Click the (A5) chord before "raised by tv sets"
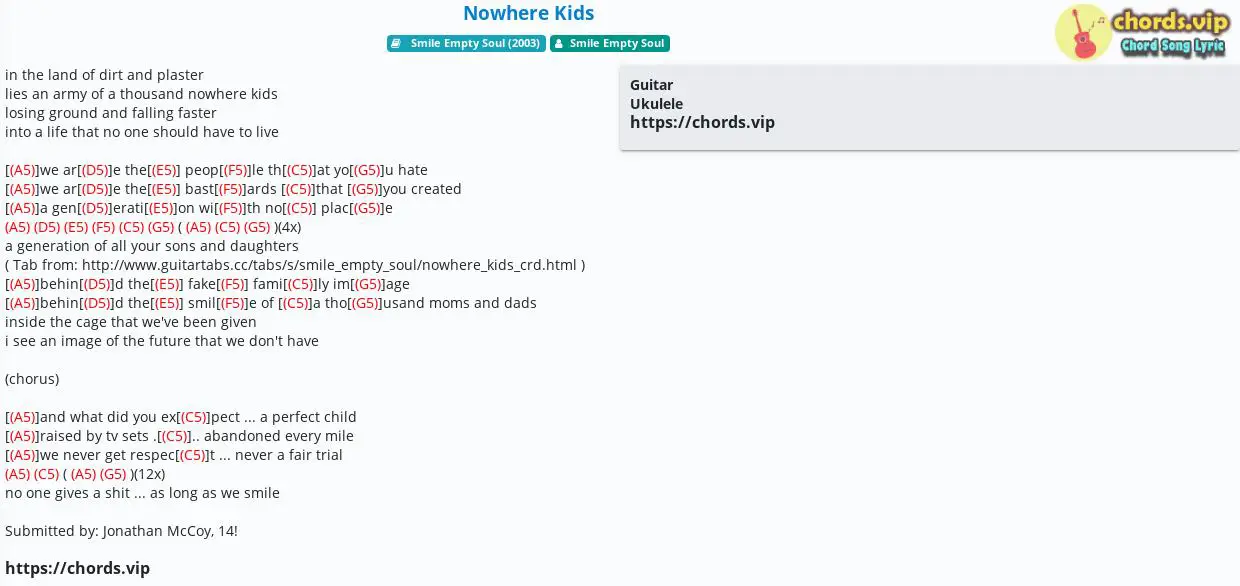Screen dimensions: 1240x586 (x=22, y=436)
